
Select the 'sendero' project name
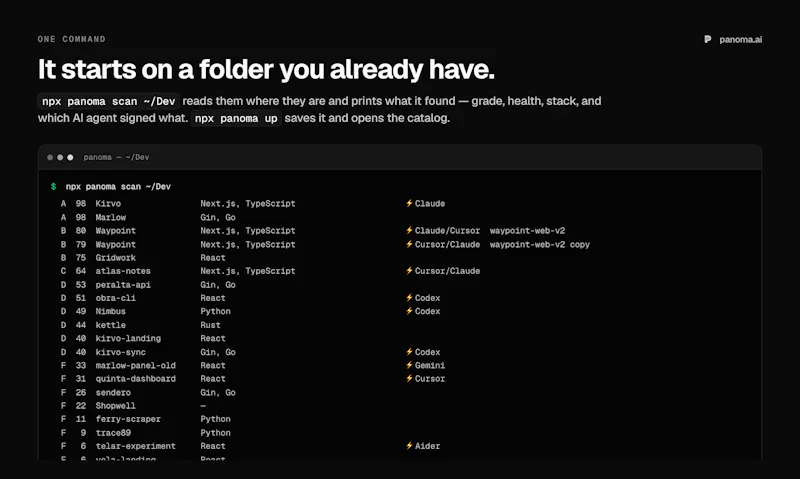click(x=113, y=392)
